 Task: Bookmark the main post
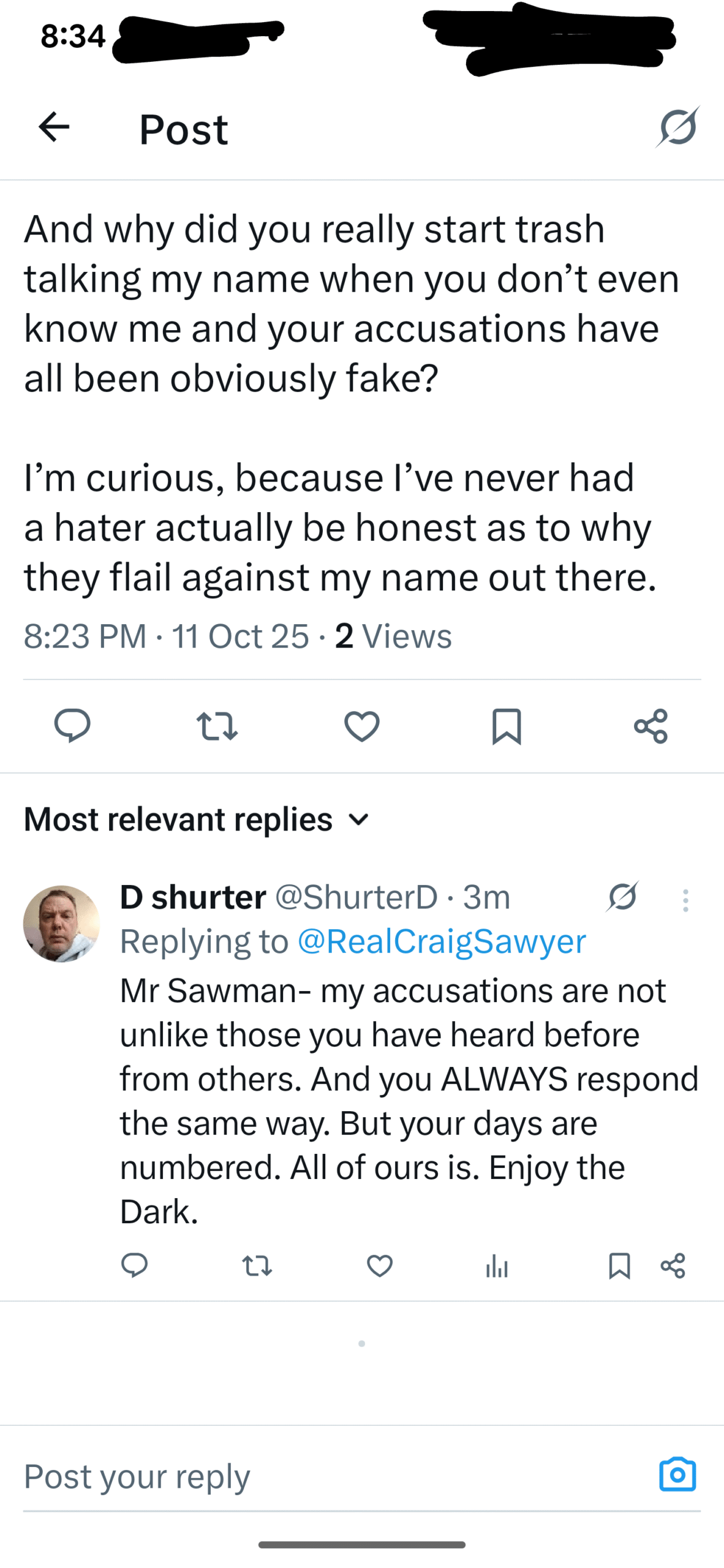507,726
